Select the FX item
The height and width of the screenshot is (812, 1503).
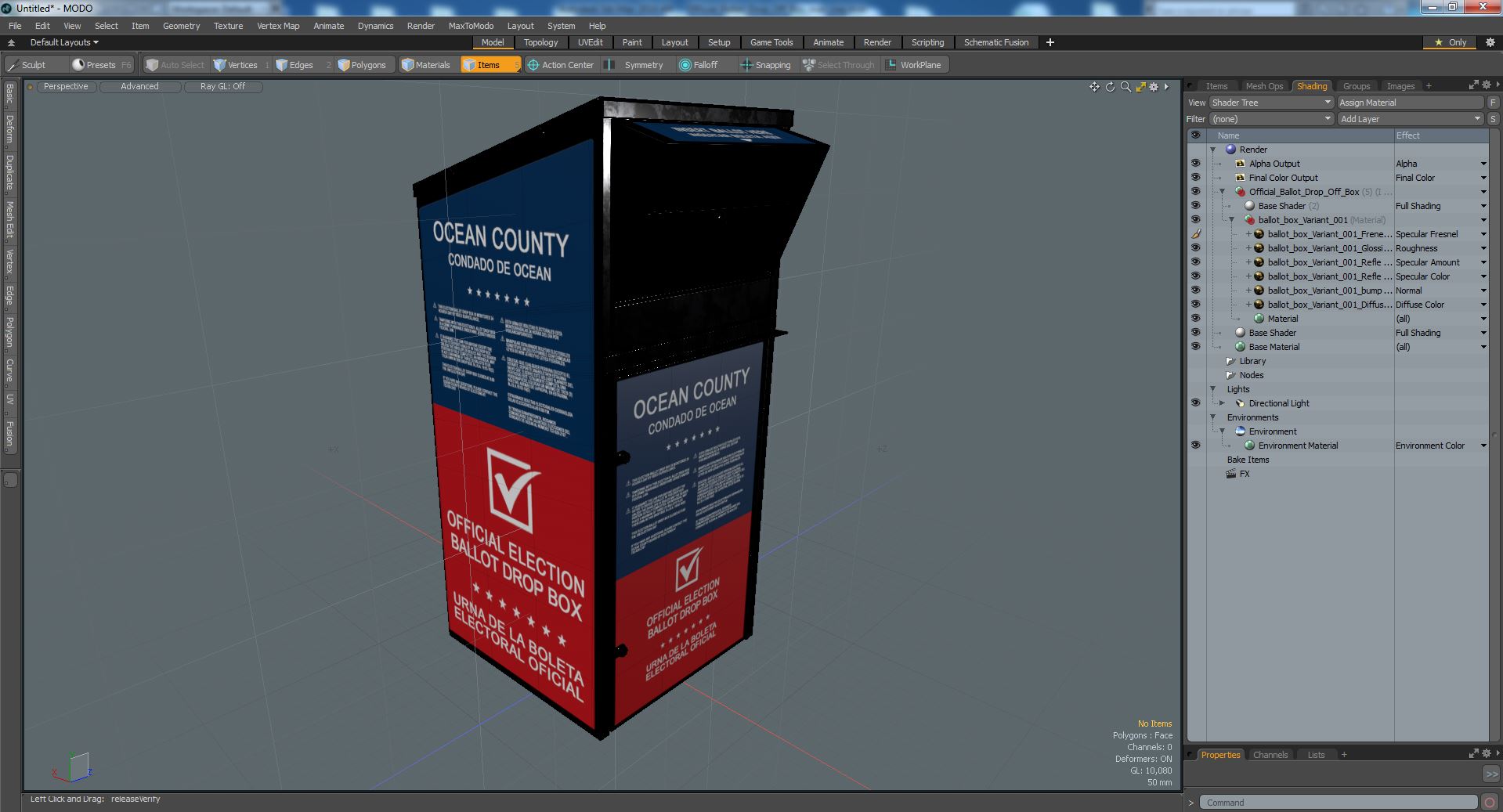1245,474
